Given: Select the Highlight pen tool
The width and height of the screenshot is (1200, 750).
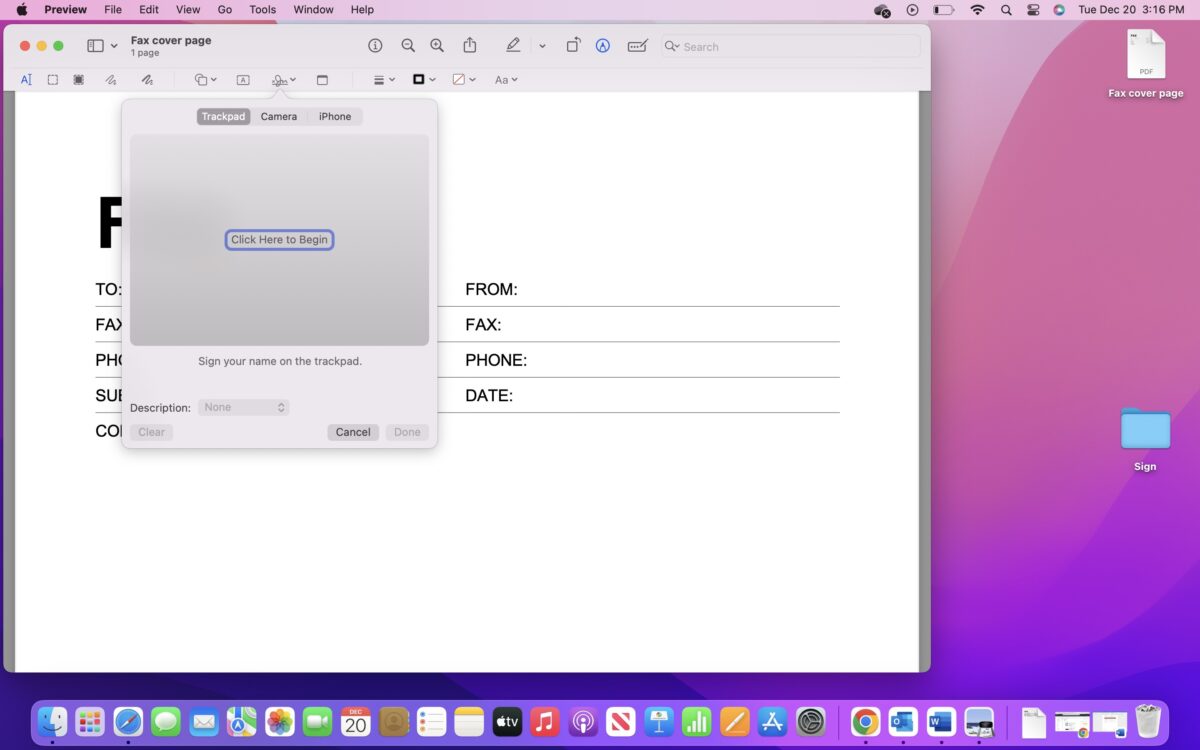Looking at the screenshot, I should [513, 46].
